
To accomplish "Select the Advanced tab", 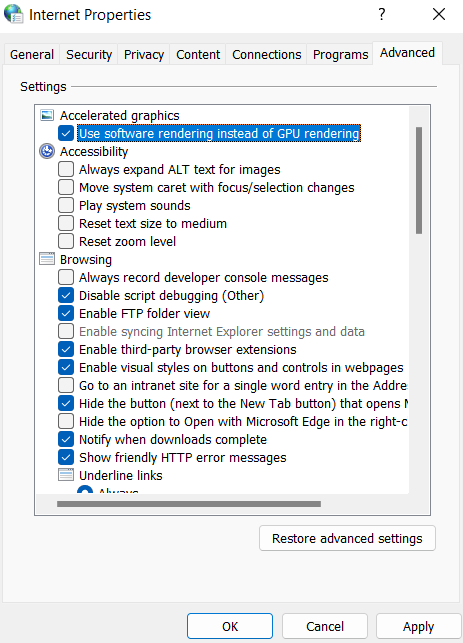I will 407,53.
